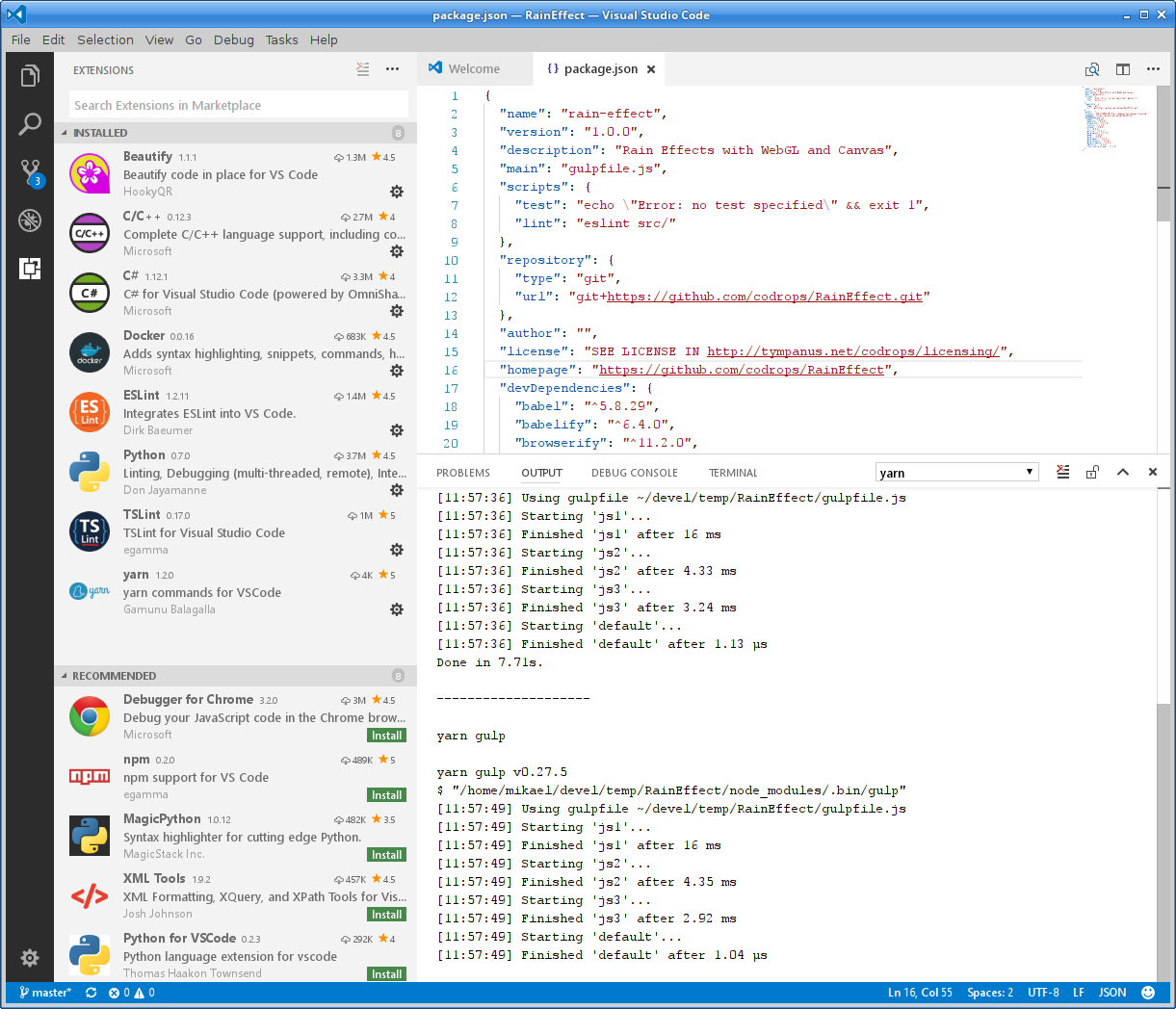The width and height of the screenshot is (1176, 1009).
Task: Change indentation via Spaces: 2
Action: pos(990,993)
